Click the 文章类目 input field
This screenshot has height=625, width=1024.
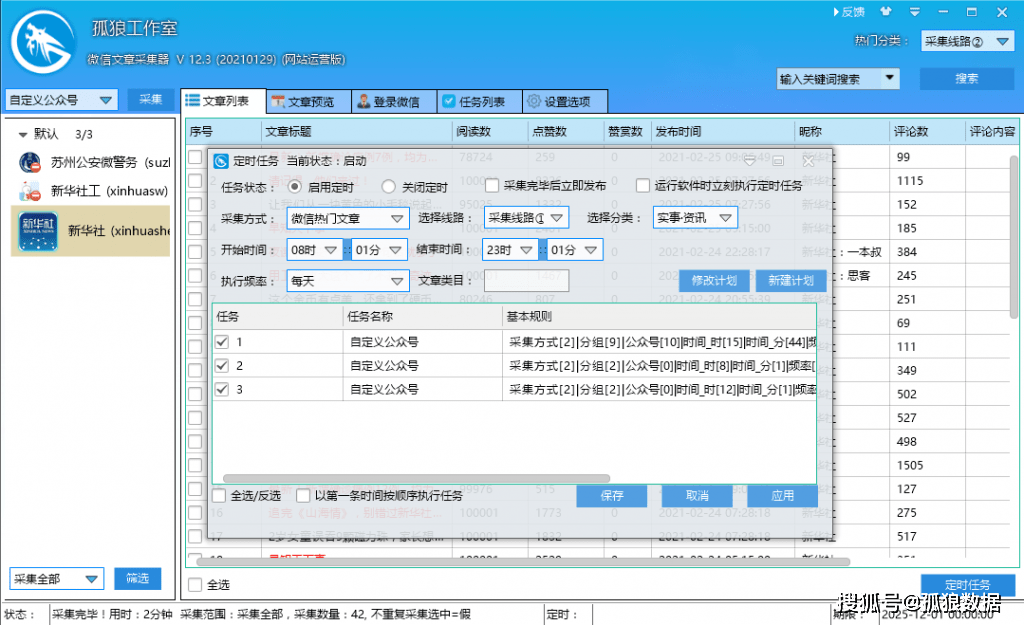[526, 281]
